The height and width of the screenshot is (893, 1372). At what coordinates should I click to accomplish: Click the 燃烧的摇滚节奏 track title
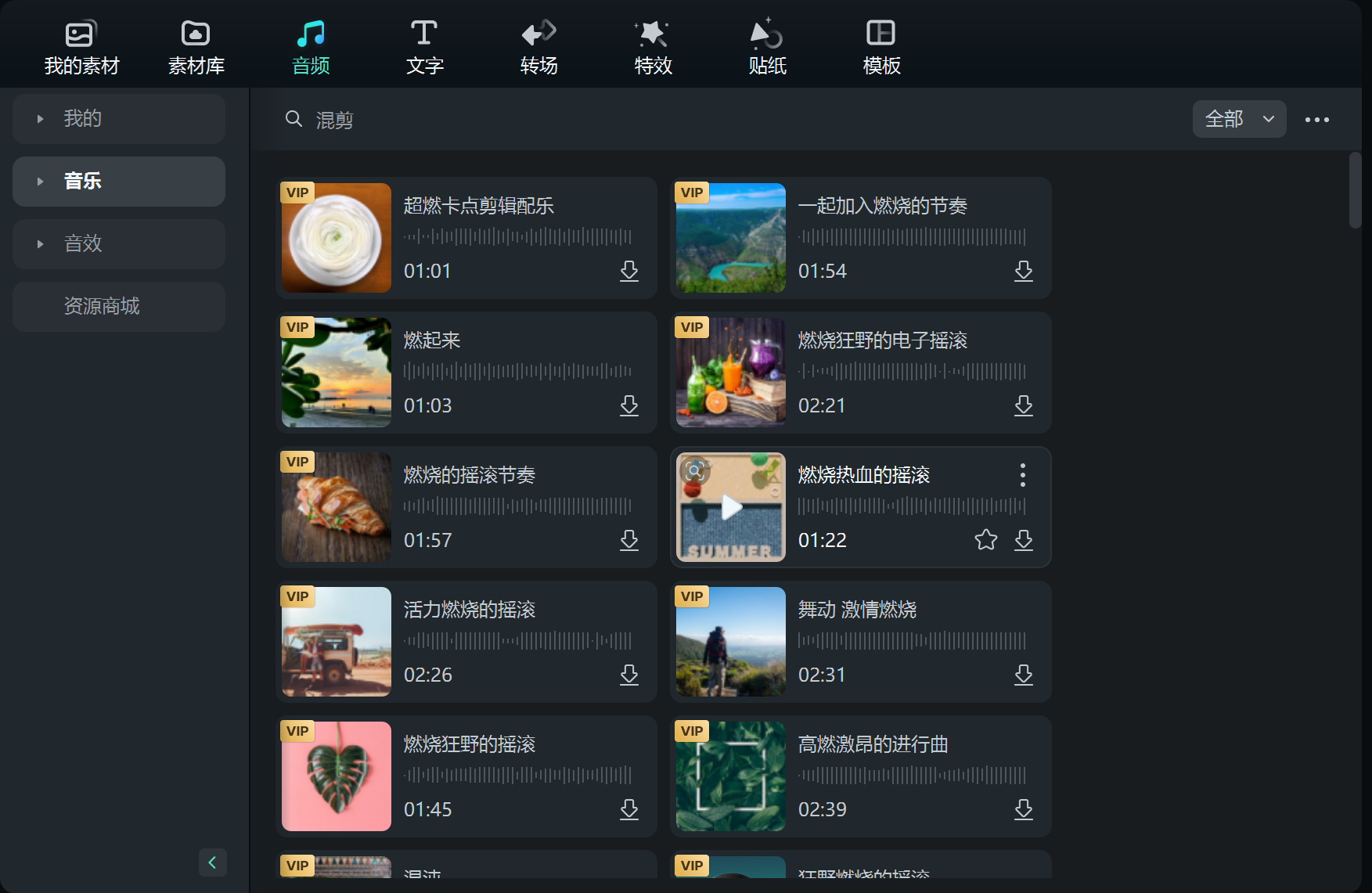(470, 475)
